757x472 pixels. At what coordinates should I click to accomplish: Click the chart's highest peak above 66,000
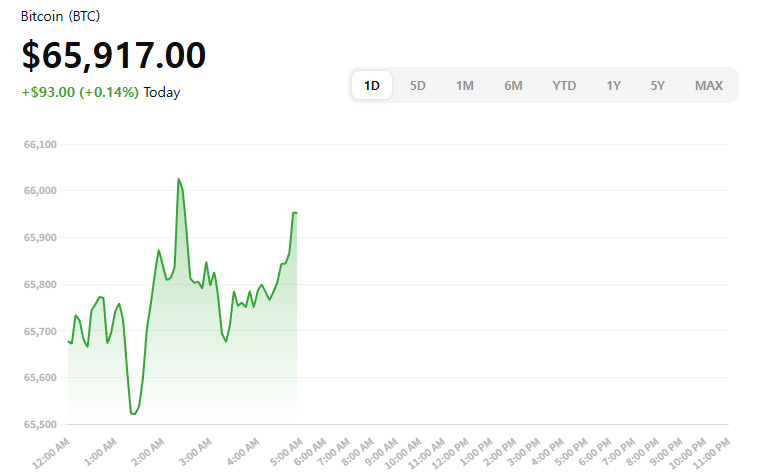179,180
